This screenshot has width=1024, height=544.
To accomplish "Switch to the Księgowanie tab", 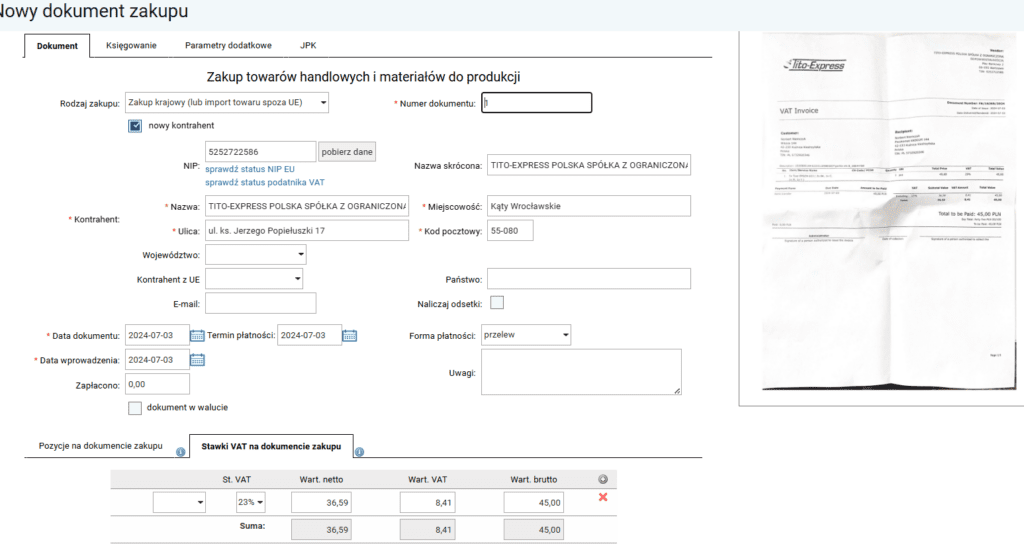I will click(x=131, y=46).
